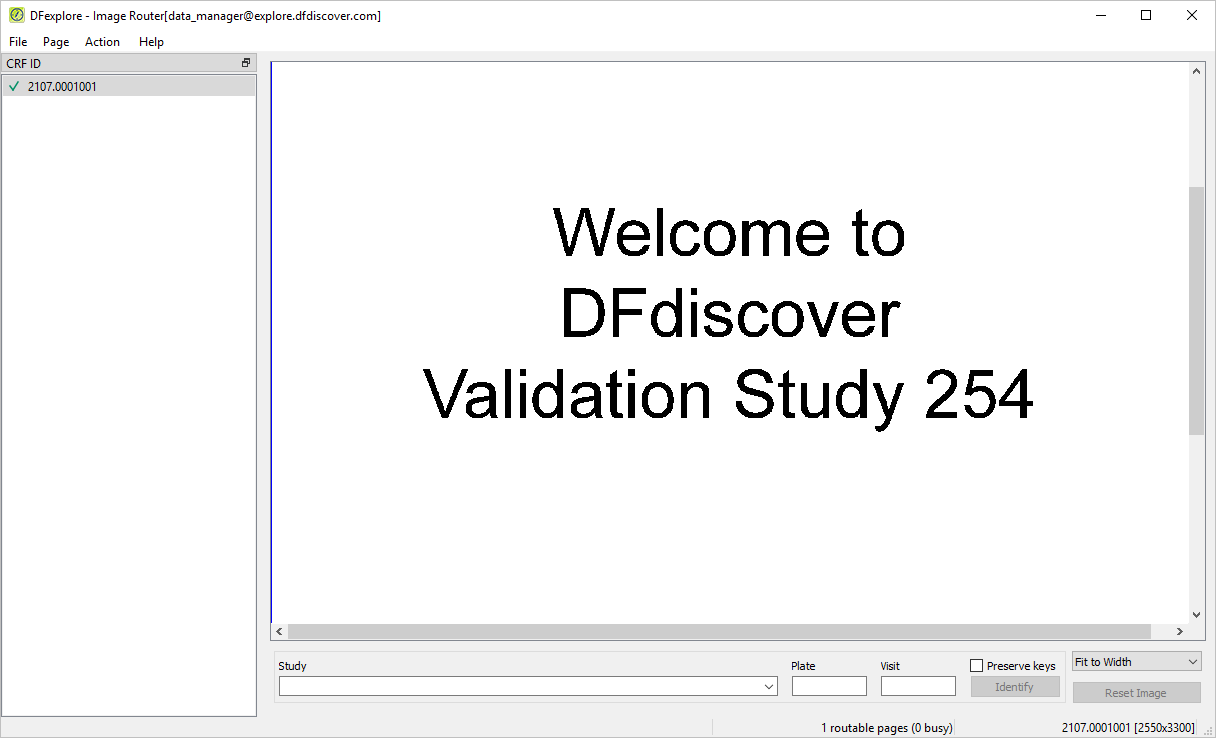
Task: Open the Page menu
Action: click(56, 42)
